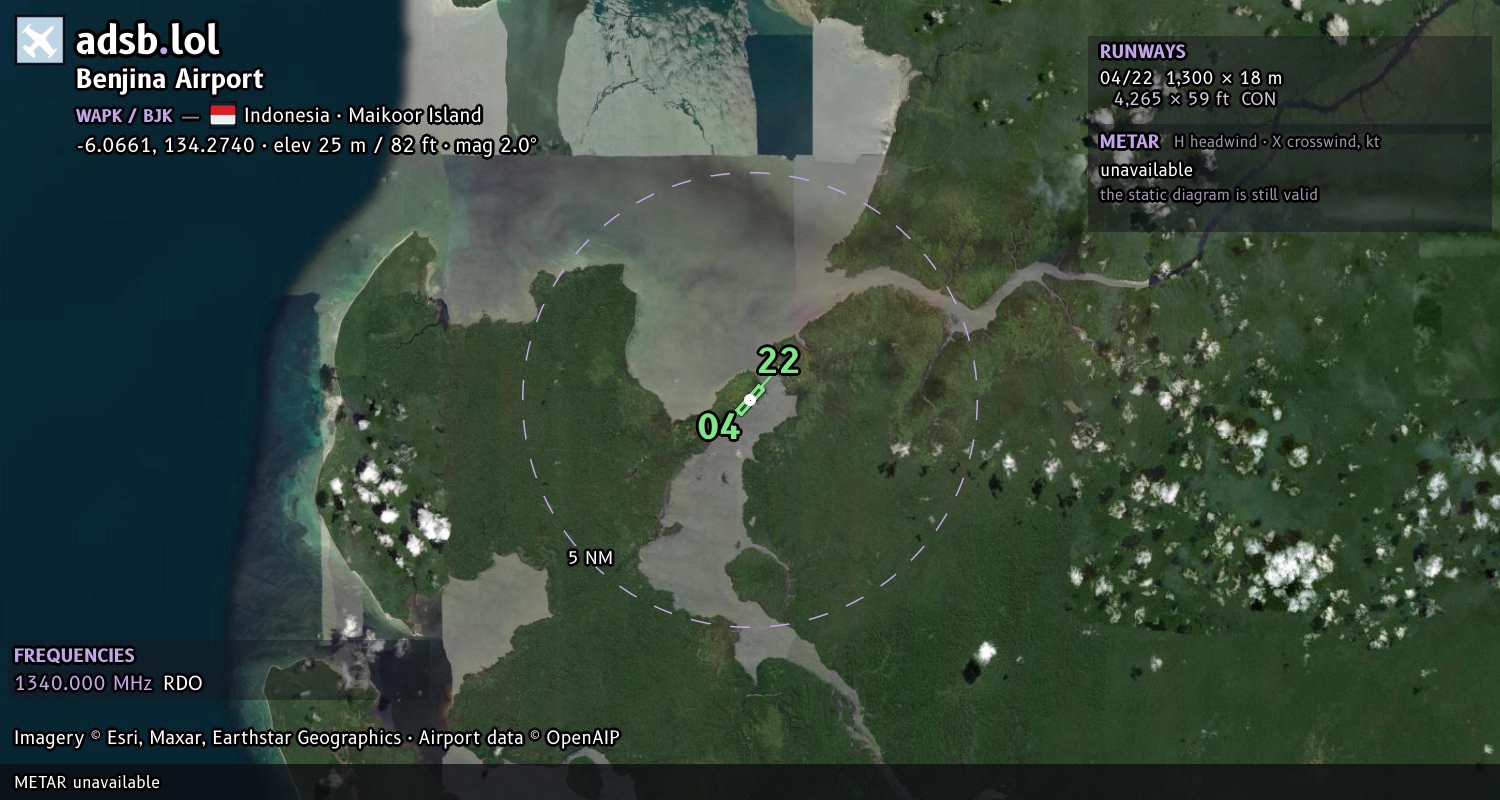The height and width of the screenshot is (800, 1500).
Task: Click the Airport data © OpenAIP credit
Action: 519,738
